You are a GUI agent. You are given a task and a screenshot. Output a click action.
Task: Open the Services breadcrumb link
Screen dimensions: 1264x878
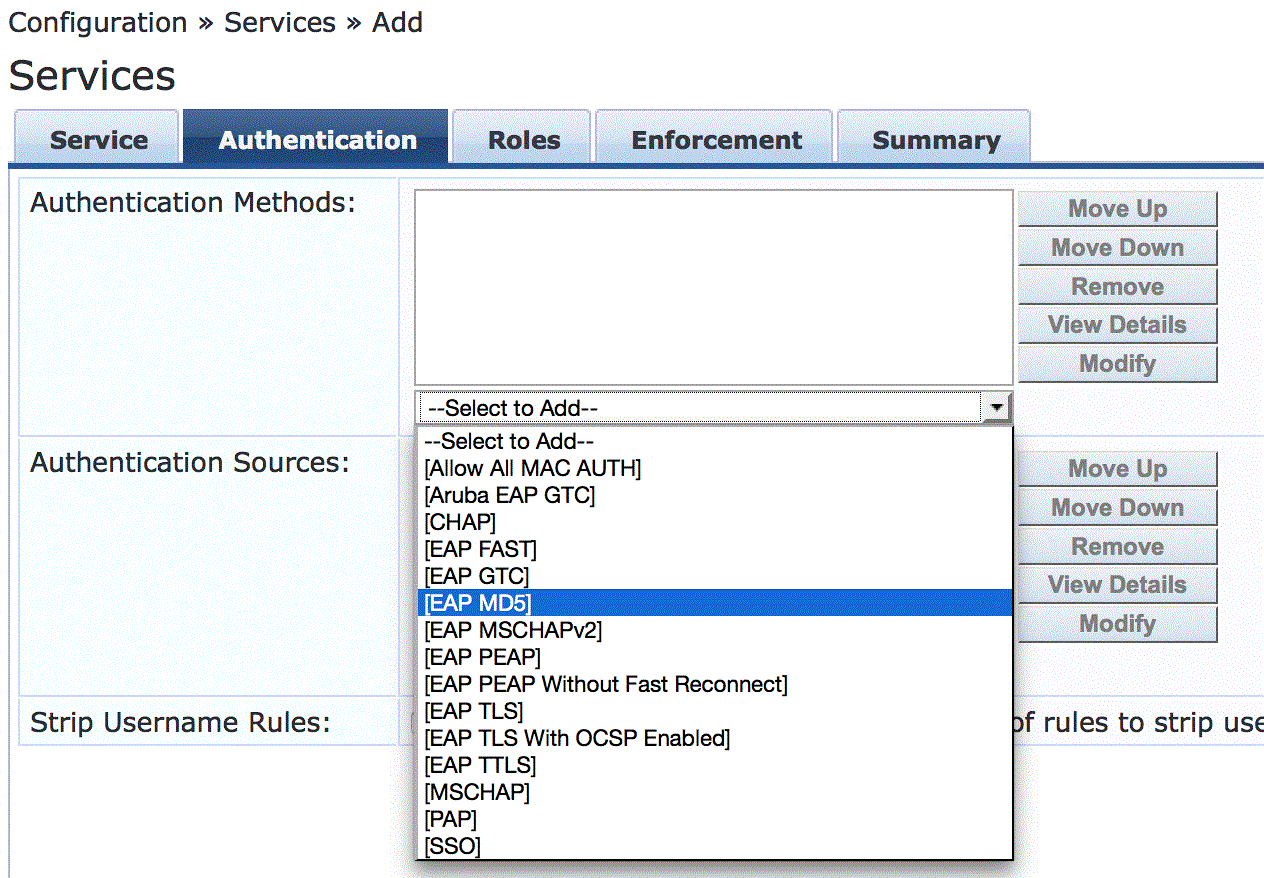[x=279, y=22]
